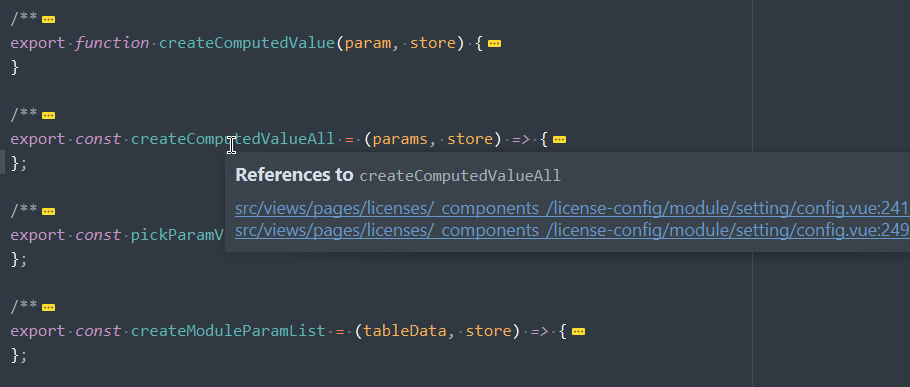Click the createModuleParamList constant name
The width and height of the screenshot is (910, 387).
click(x=228, y=331)
